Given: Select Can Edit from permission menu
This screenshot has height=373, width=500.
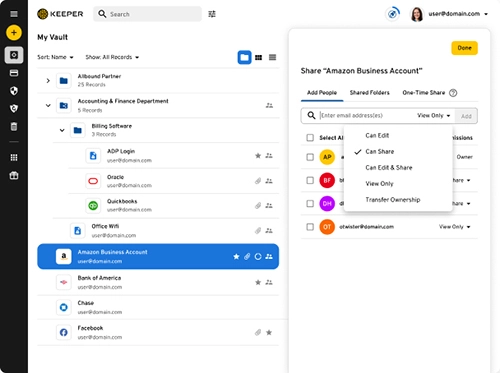Looking at the screenshot, I should (398, 136).
